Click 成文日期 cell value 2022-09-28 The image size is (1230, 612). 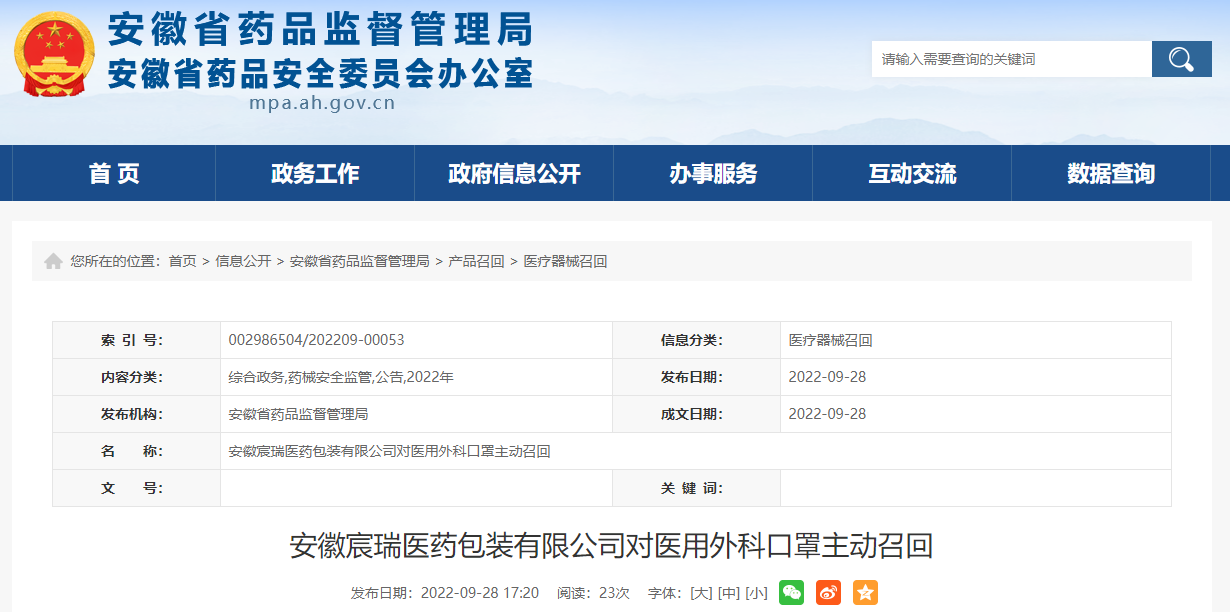827,414
